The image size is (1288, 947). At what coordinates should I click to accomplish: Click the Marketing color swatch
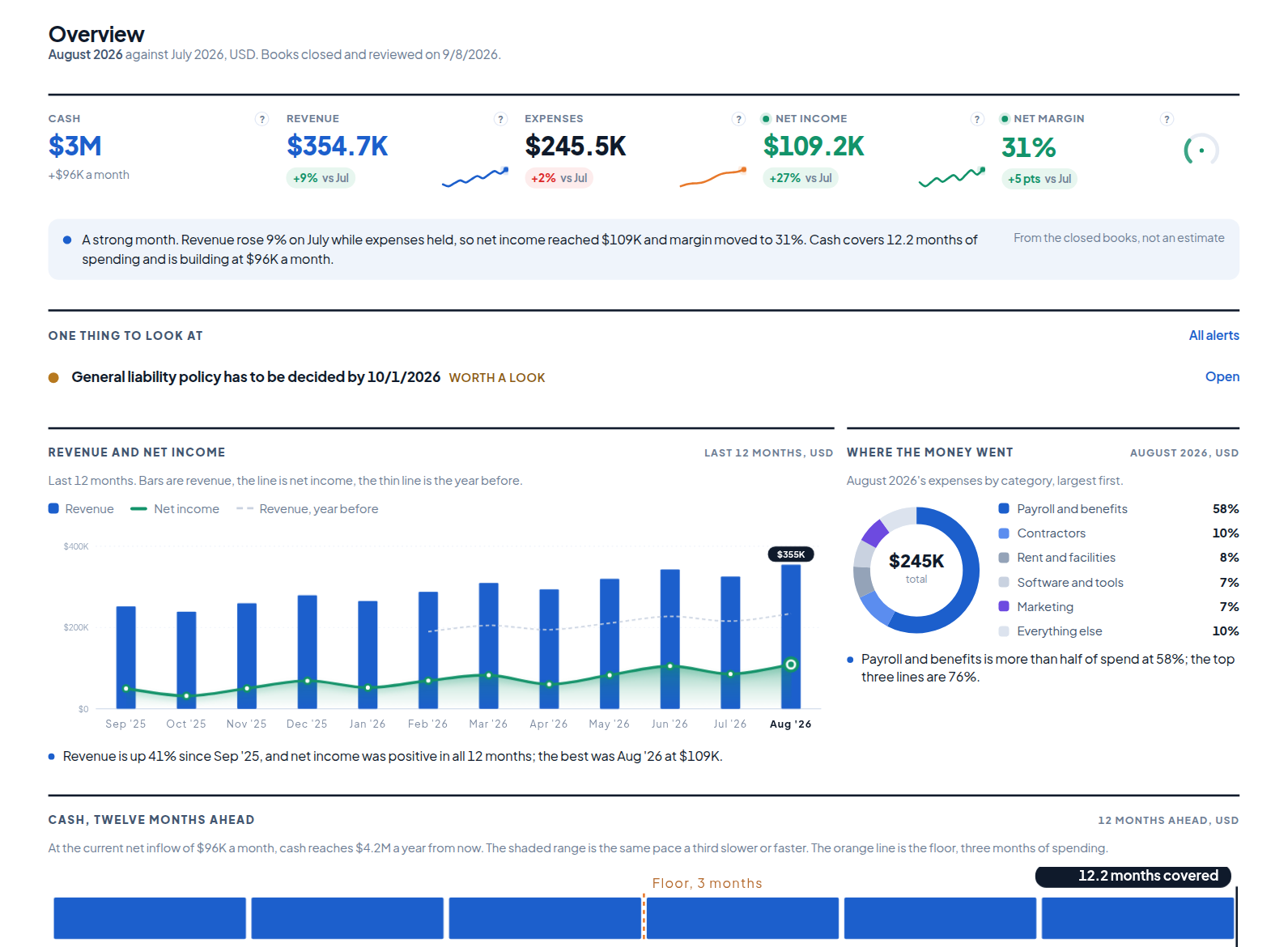click(x=1004, y=606)
